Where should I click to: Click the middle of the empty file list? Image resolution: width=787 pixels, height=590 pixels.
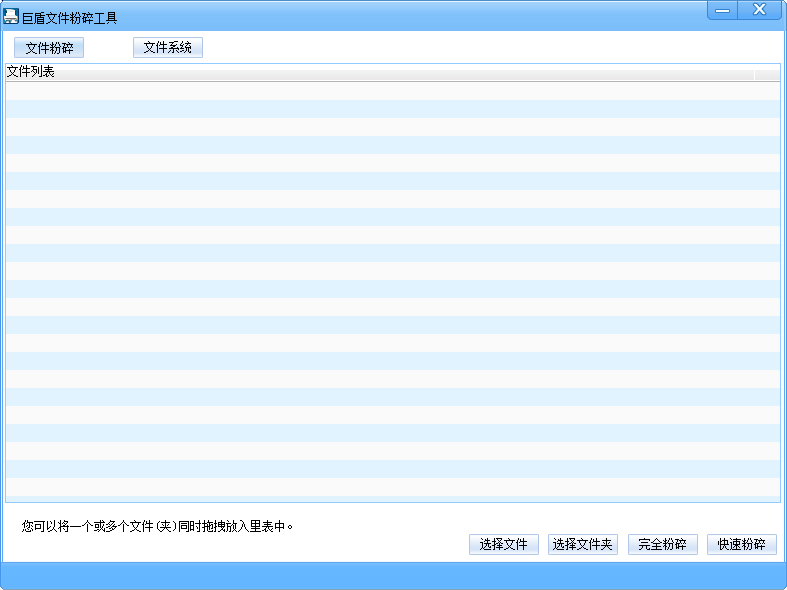(392, 290)
